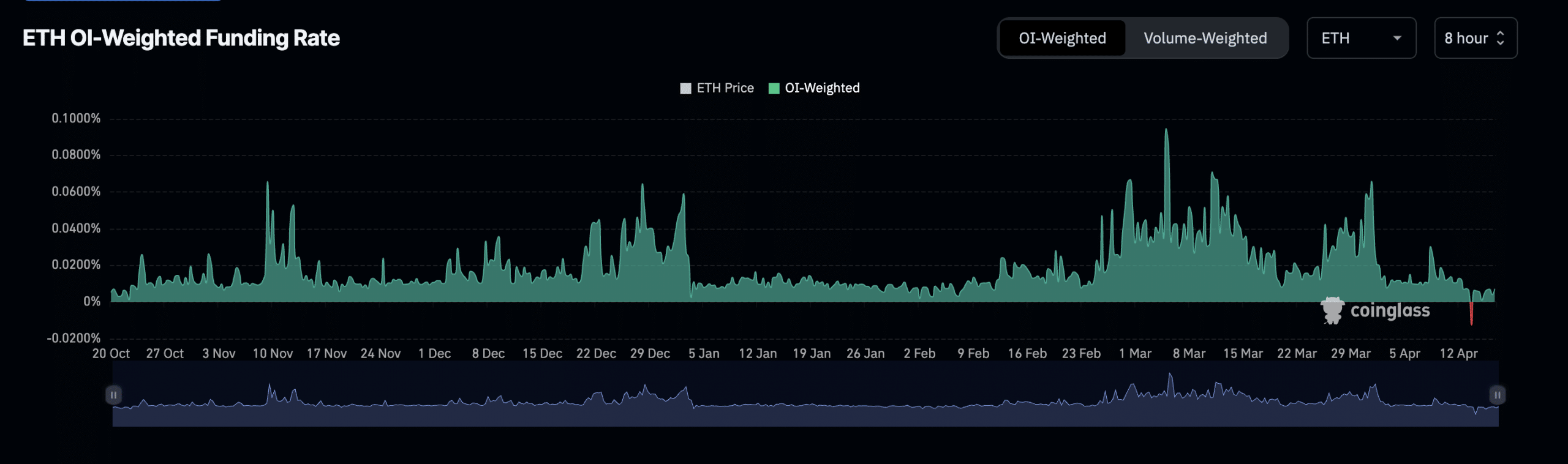Click the 15 Dec date label
The height and width of the screenshot is (464, 1568).
coord(542,354)
